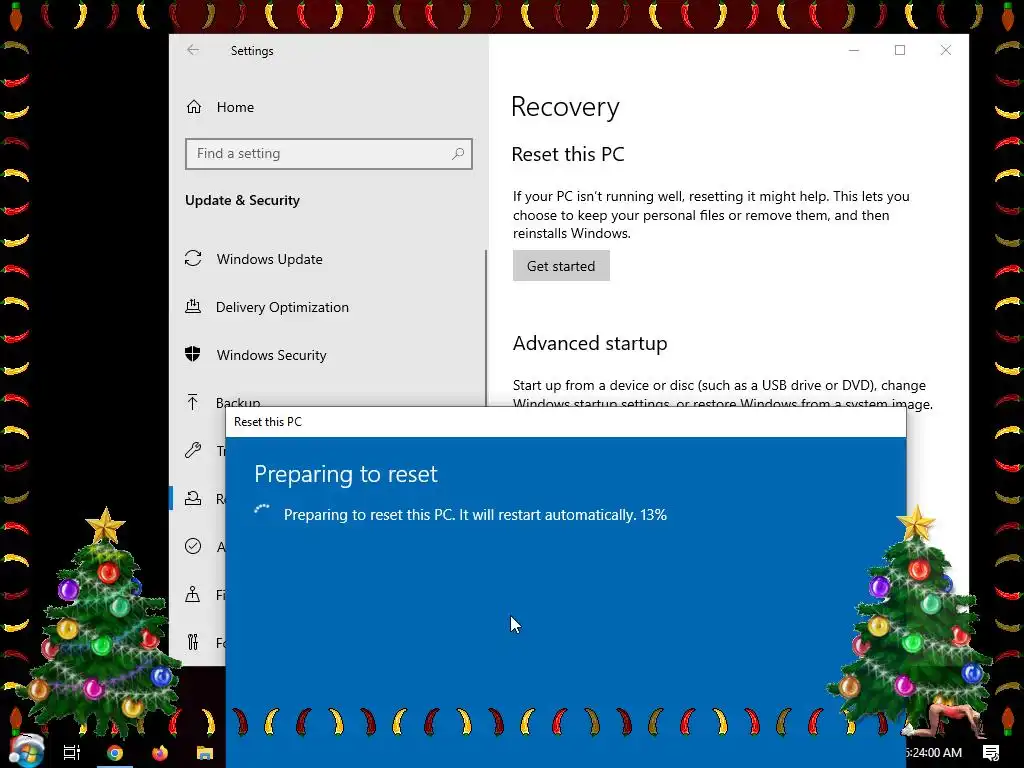Open the Start menu orb
The height and width of the screenshot is (768, 1024).
[x=26, y=751]
